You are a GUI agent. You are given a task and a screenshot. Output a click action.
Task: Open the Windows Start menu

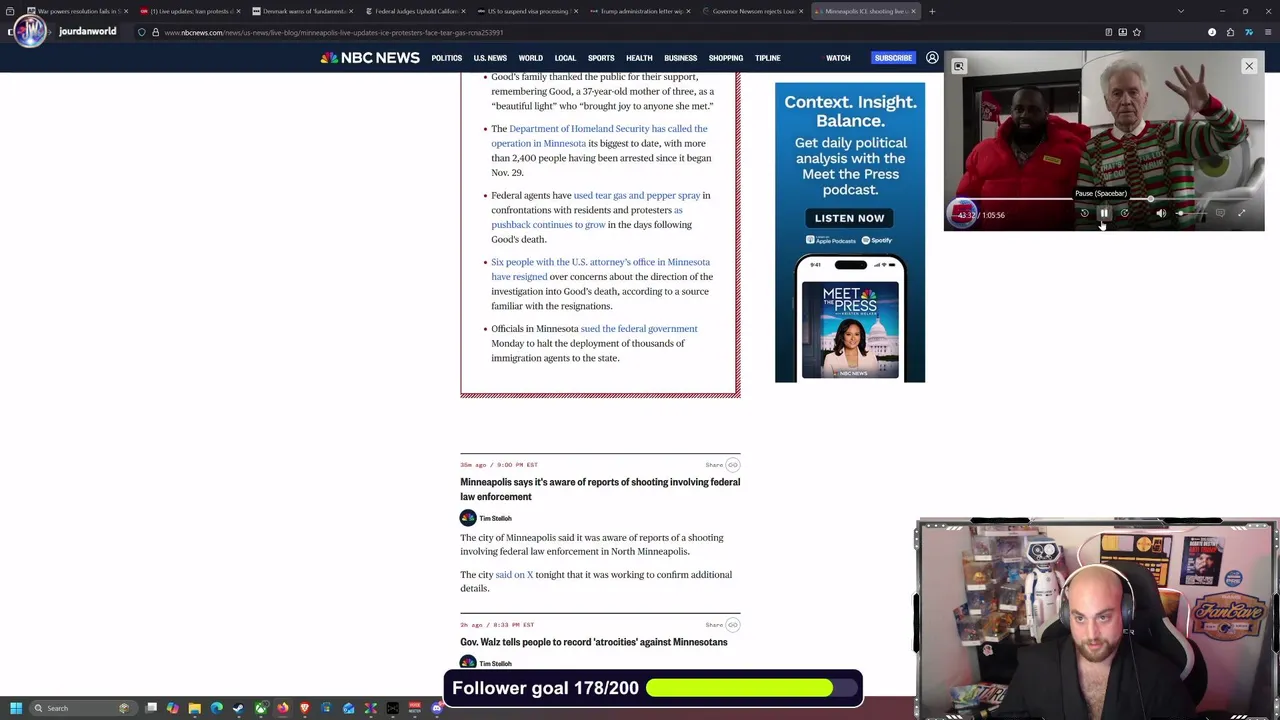pos(16,708)
